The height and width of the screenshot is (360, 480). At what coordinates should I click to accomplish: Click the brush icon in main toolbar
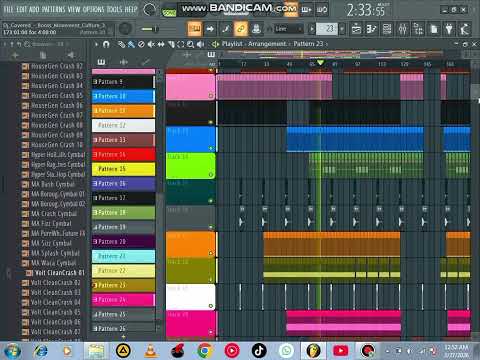coord(226,29)
